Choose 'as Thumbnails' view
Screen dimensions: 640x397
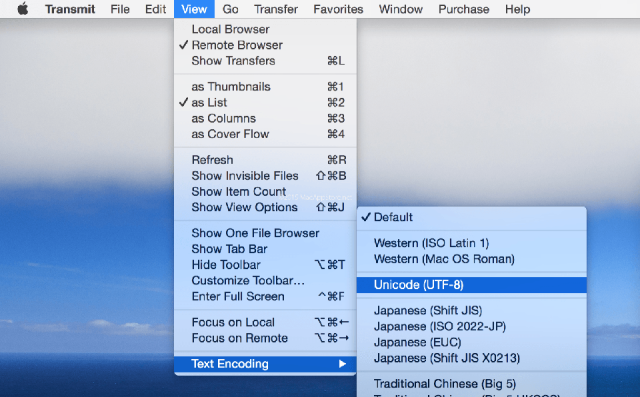265,86
